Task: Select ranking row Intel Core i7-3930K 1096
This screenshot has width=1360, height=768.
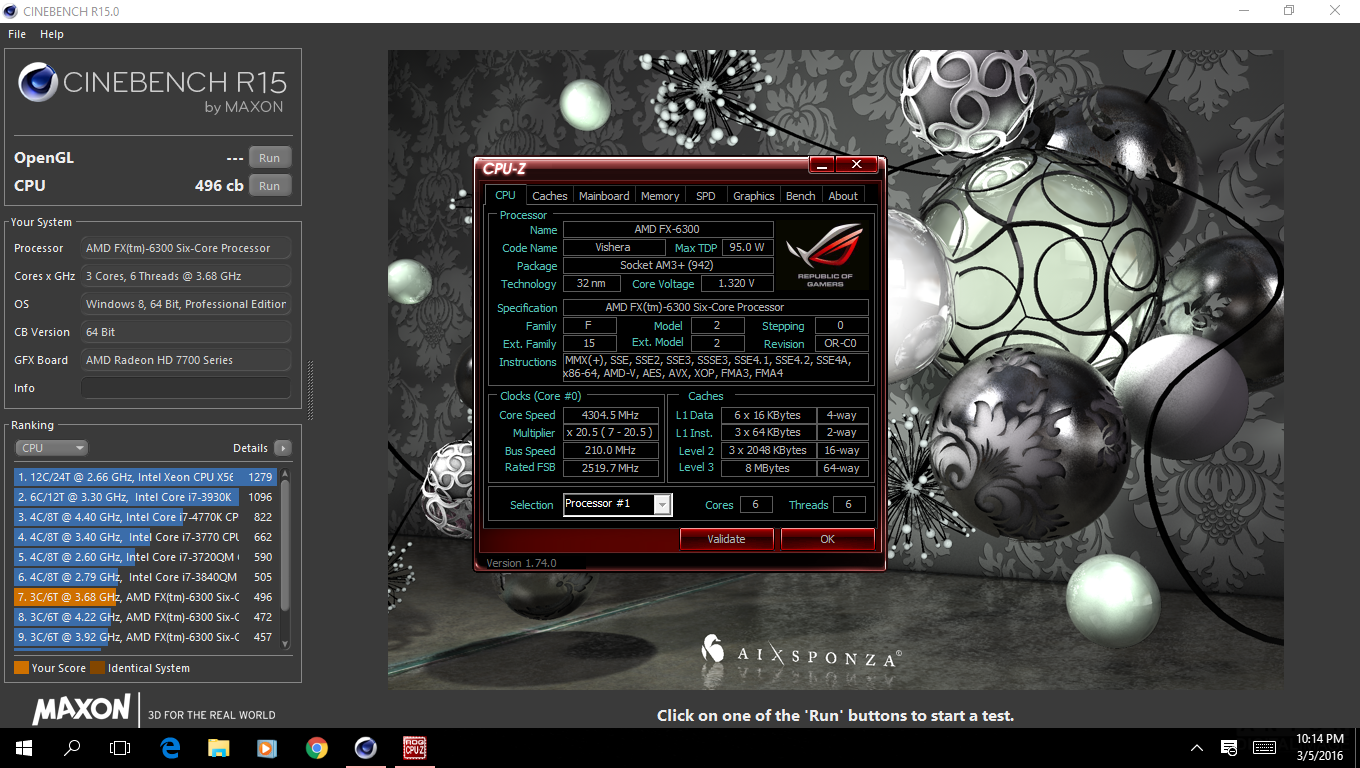Action: [x=145, y=497]
